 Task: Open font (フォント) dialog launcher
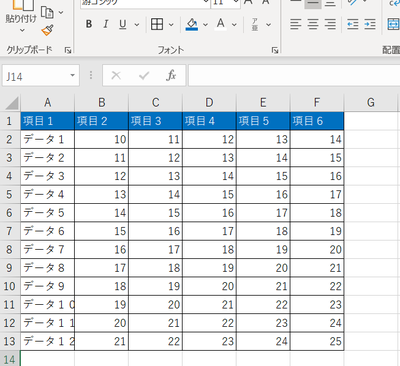click(275, 50)
